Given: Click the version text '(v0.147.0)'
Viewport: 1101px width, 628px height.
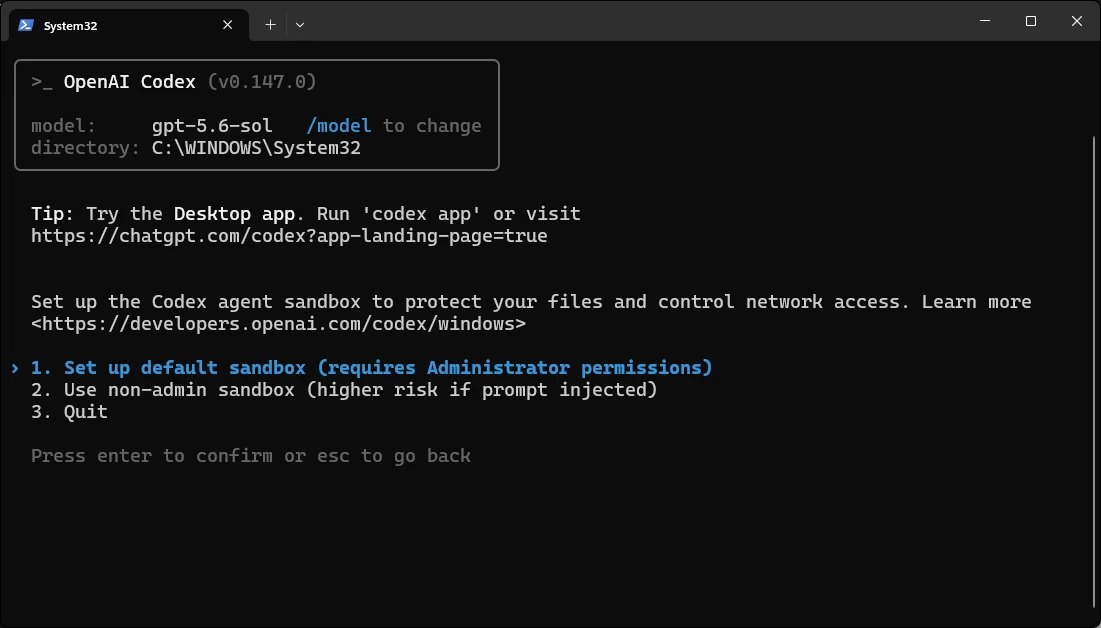Looking at the screenshot, I should pos(262,81).
